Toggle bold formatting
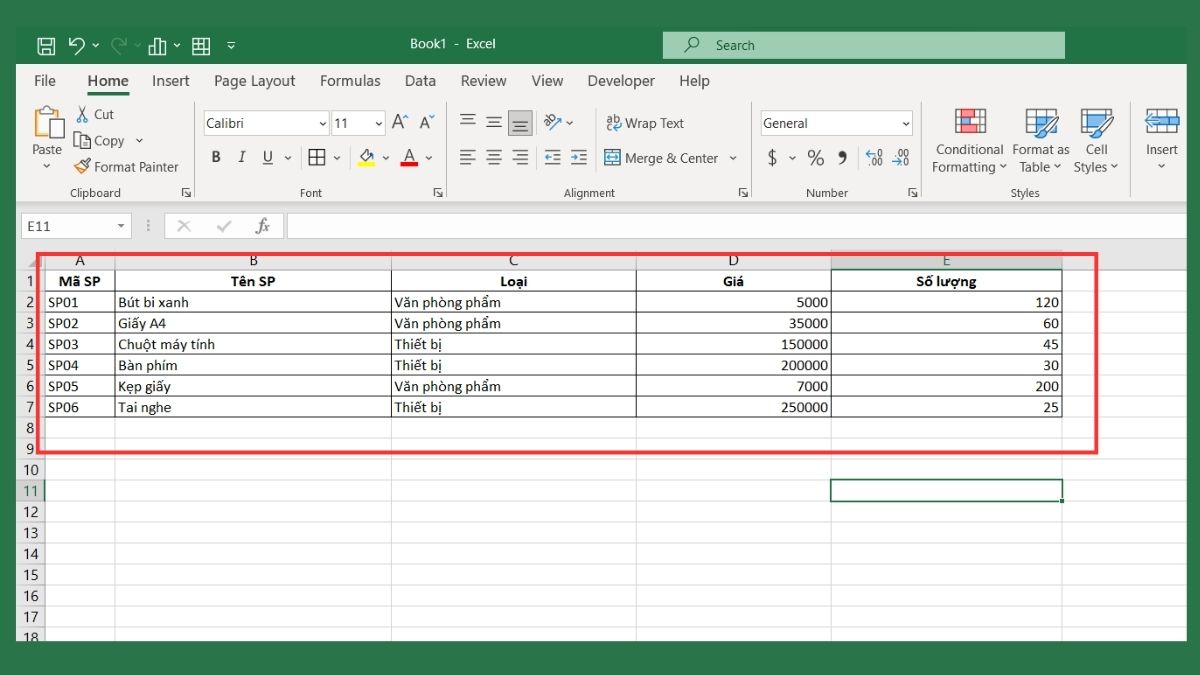This screenshot has width=1200, height=675. pyautogui.click(x=215, y=157)
